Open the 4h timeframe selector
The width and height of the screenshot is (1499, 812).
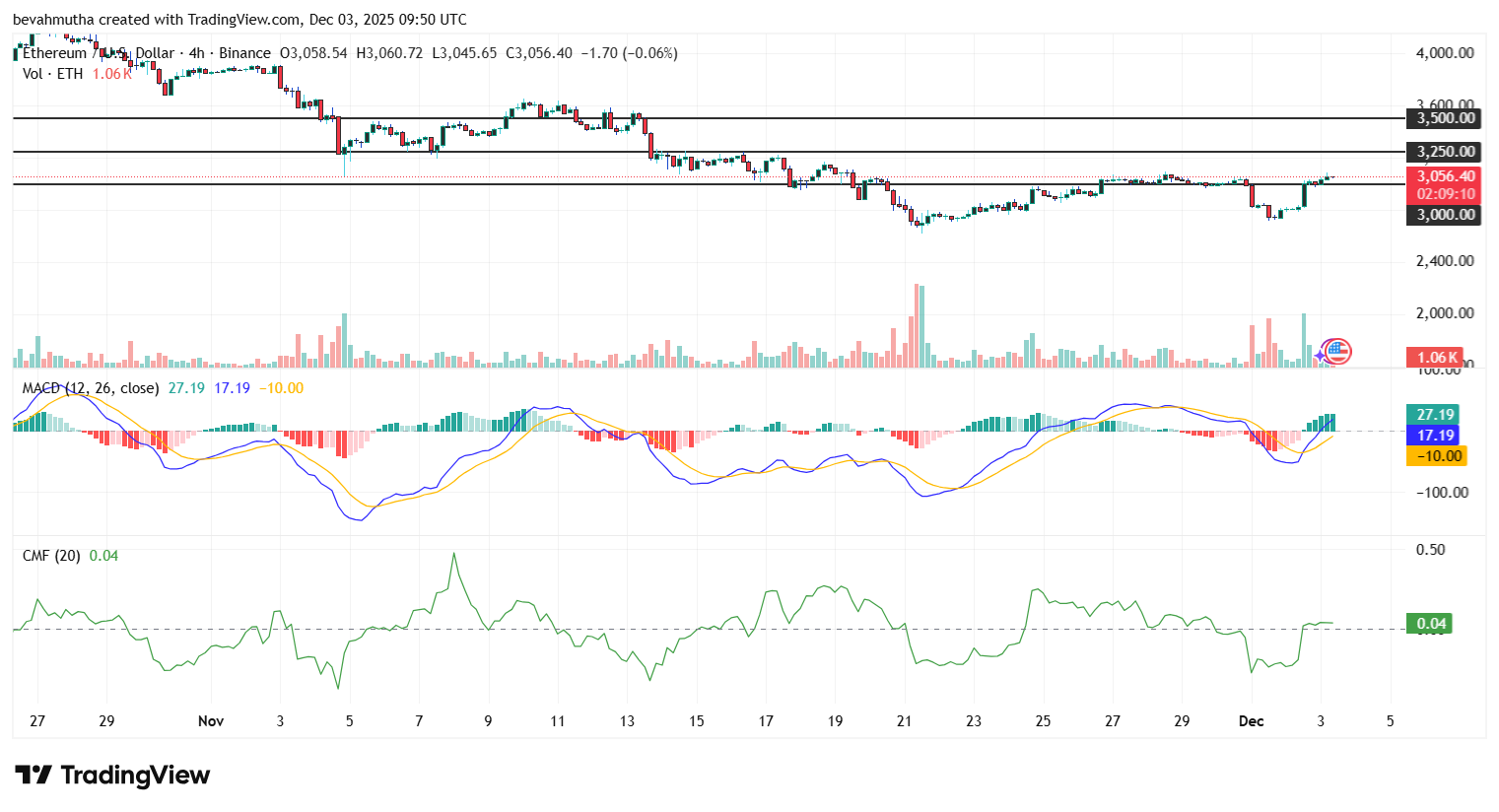tap(196, 53)
